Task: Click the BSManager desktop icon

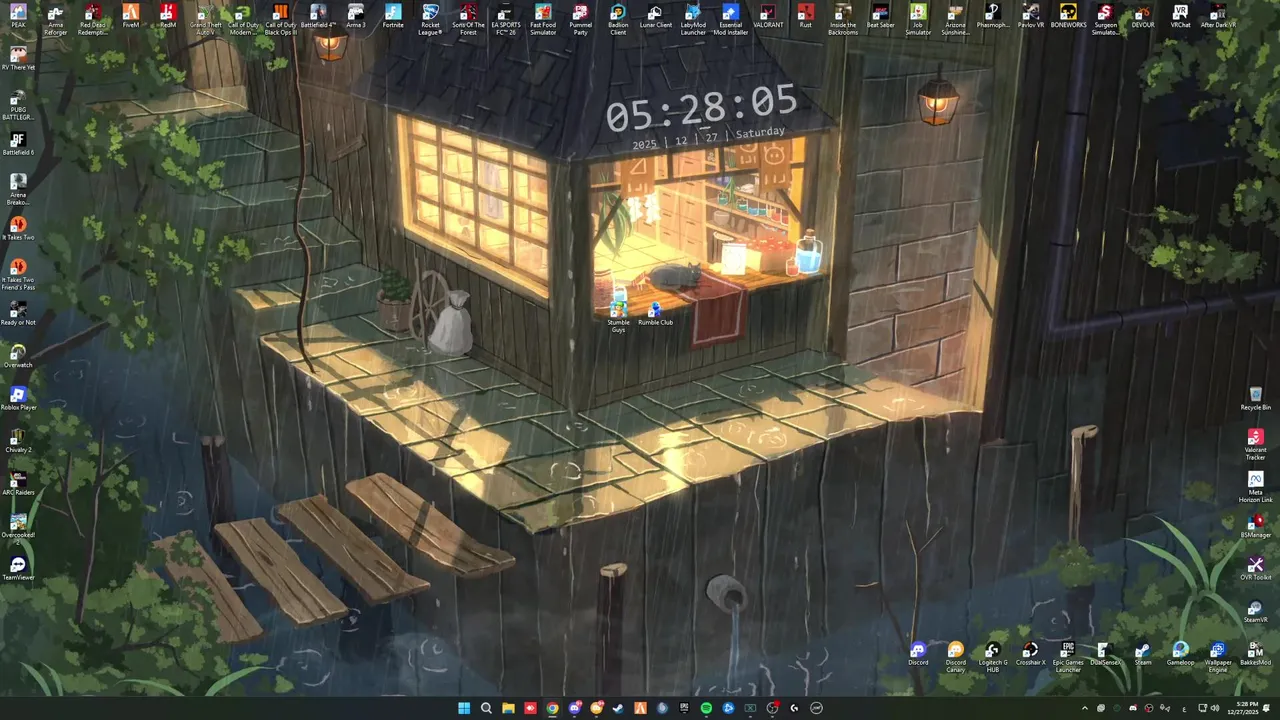Action: coord(1256,526)
